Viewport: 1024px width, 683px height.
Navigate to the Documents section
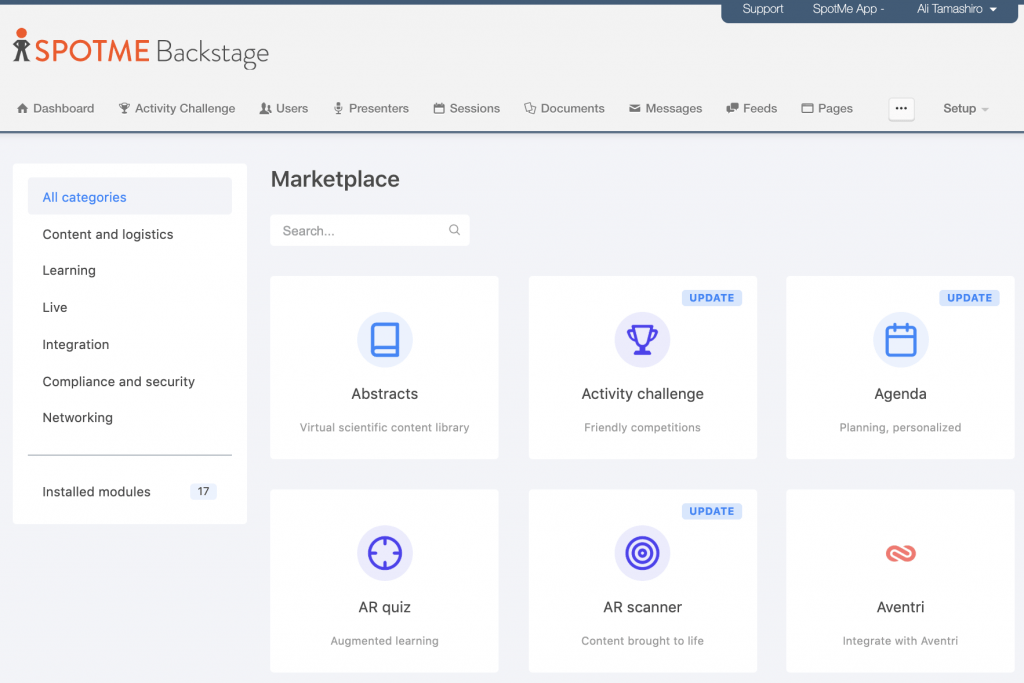pos(564,108)
